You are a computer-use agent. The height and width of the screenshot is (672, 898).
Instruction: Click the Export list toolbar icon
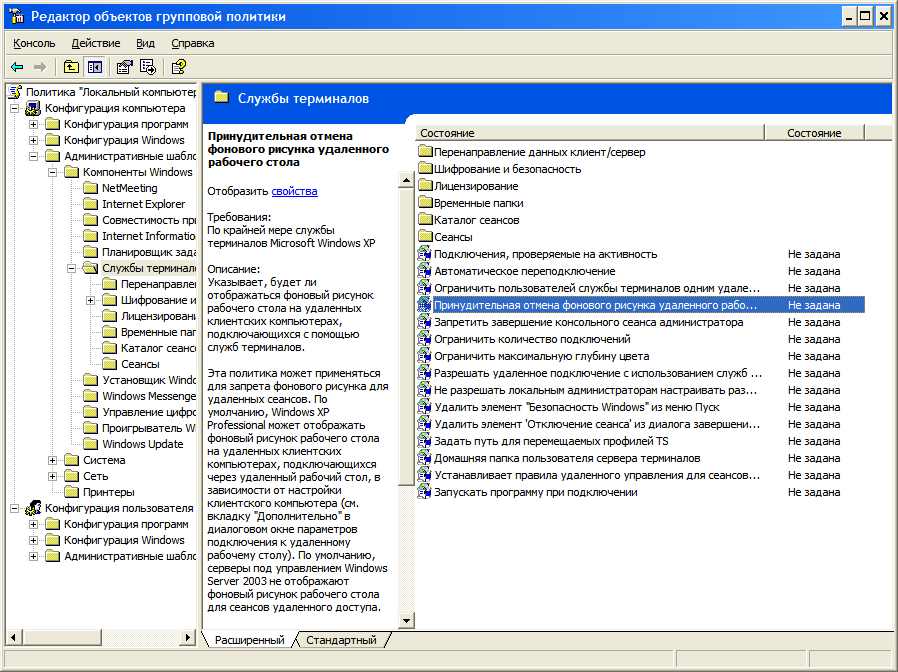[148, 67]
